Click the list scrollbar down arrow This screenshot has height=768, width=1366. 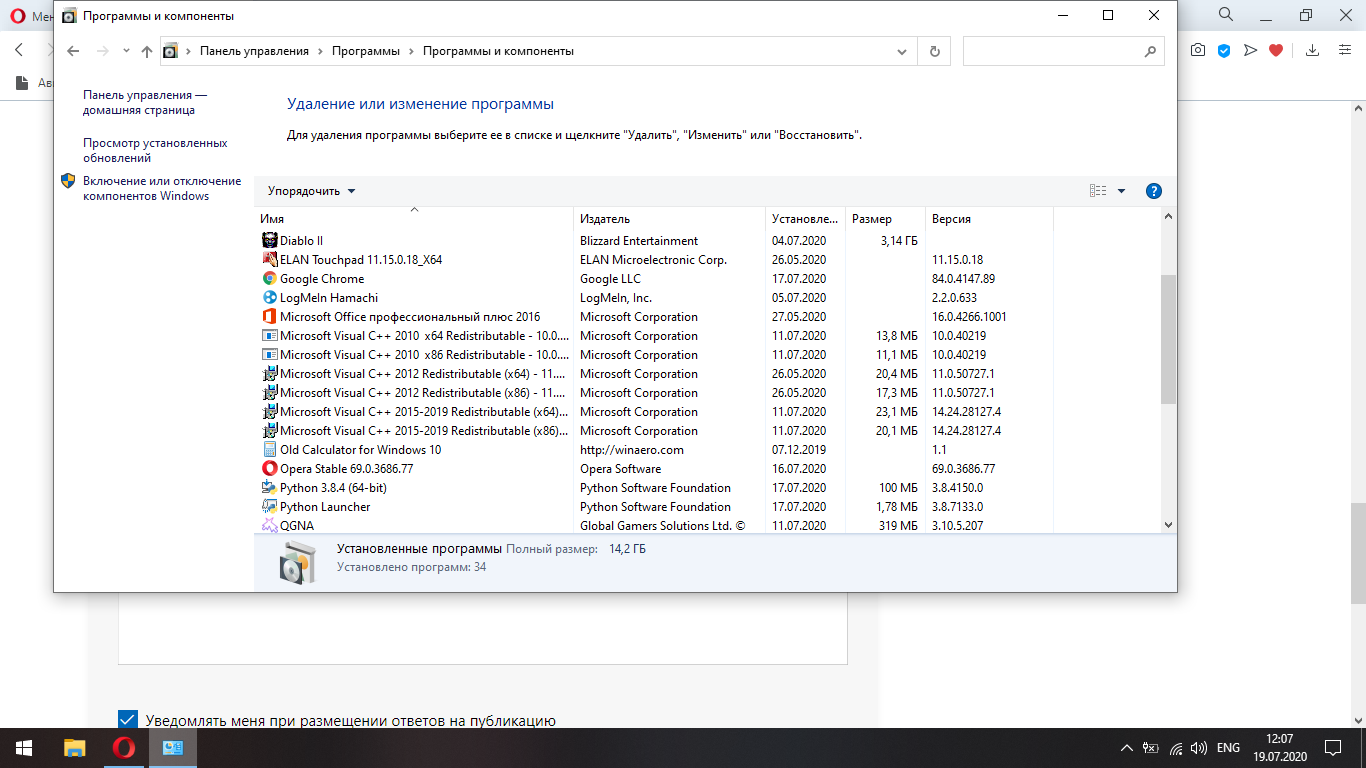pyautogui.click(x=1168, y=524)
